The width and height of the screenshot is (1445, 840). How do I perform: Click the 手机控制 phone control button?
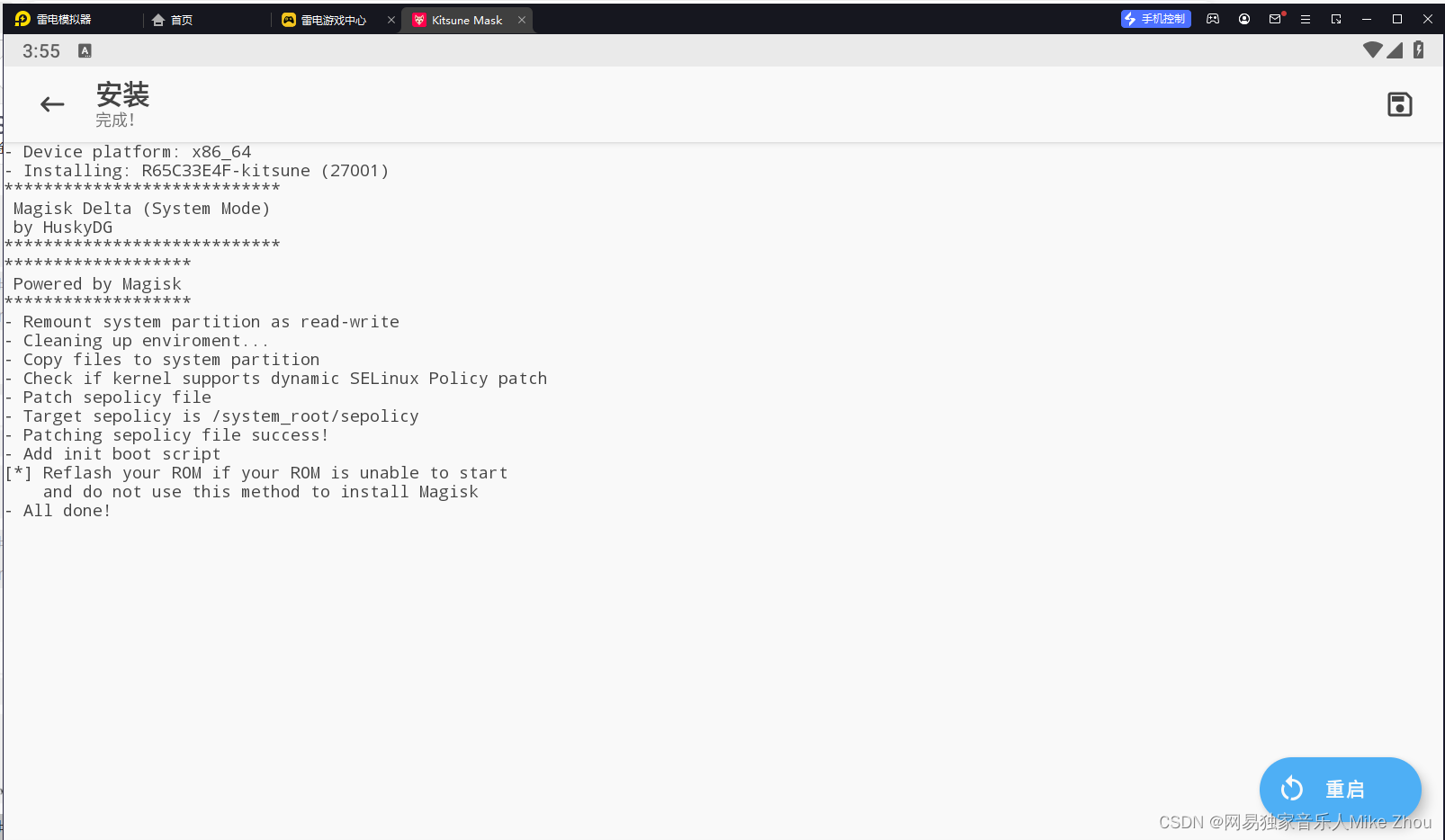click(1155, 19)
